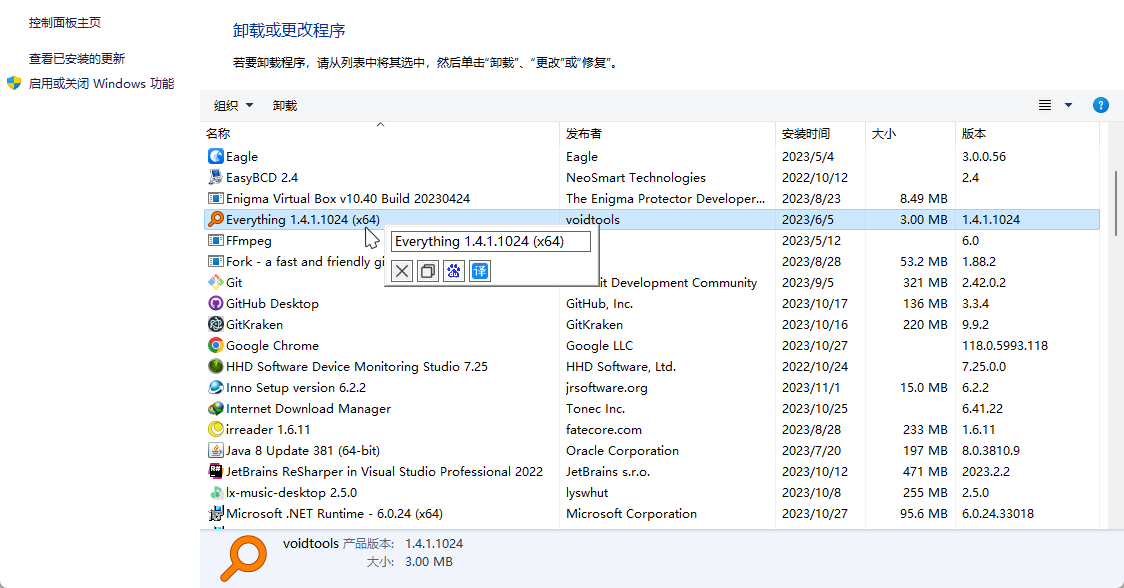Select the GitHub Desktop row name
The width and height of the screenshot is (1124, 588).
tap(272, 303)
